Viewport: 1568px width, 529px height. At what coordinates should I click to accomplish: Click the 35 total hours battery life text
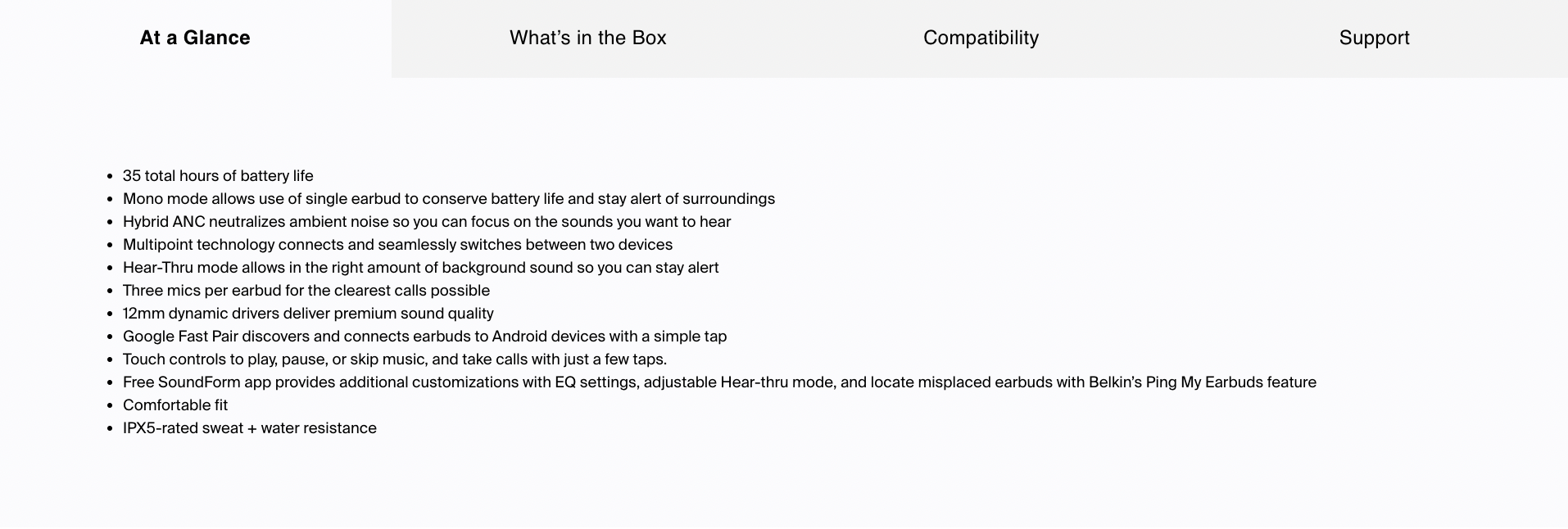click(x=218, y=176)
